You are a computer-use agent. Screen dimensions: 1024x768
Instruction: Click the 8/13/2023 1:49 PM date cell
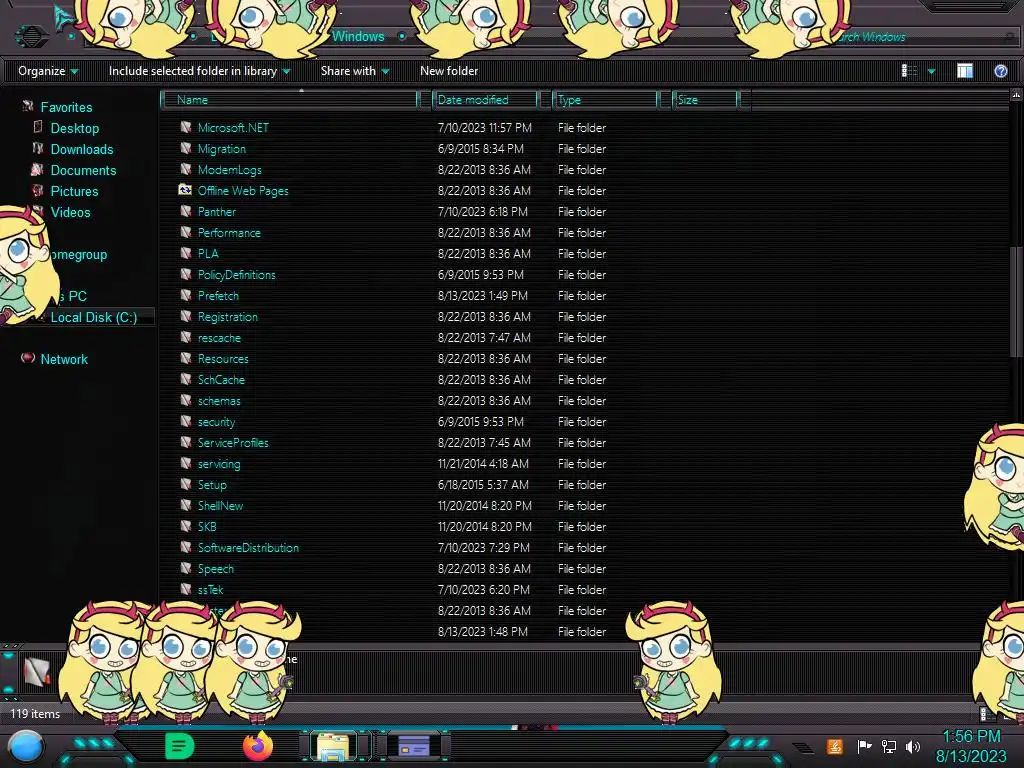coord(483,296)
